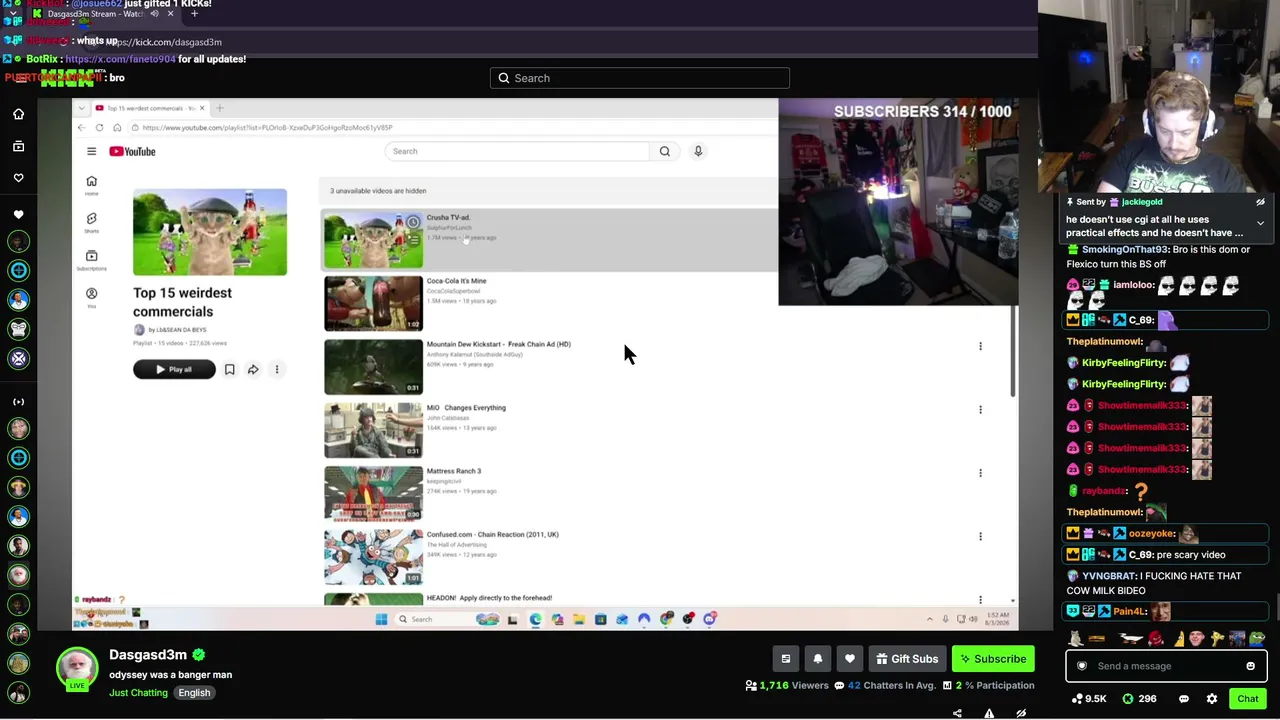1280x720 pixels.
Task: Open YouTube Home in the mini sidebar
Action: [91, 184]
